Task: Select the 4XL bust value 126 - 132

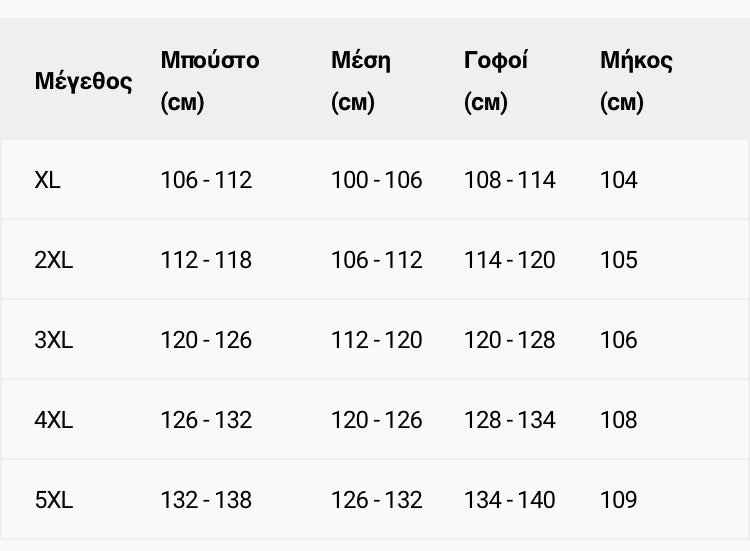Action: click(206, 420)
